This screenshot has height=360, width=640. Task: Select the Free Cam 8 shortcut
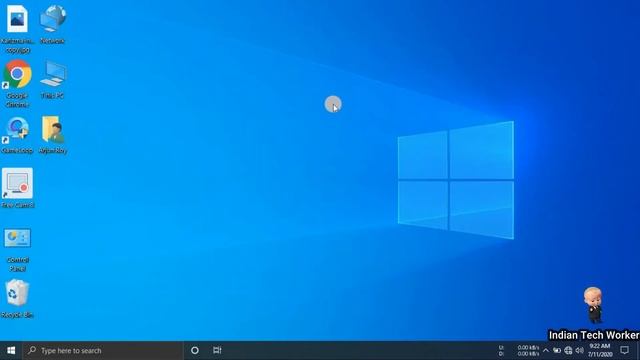click(17, 188)
